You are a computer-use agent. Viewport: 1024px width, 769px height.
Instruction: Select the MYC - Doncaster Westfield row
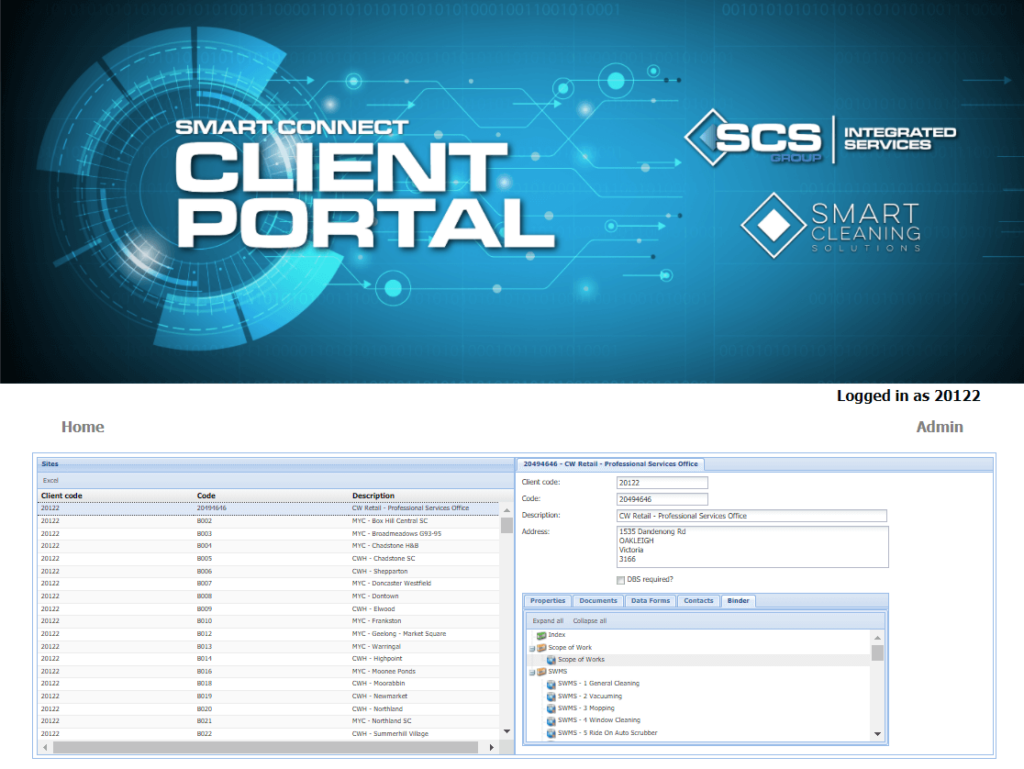click(268, 584)
